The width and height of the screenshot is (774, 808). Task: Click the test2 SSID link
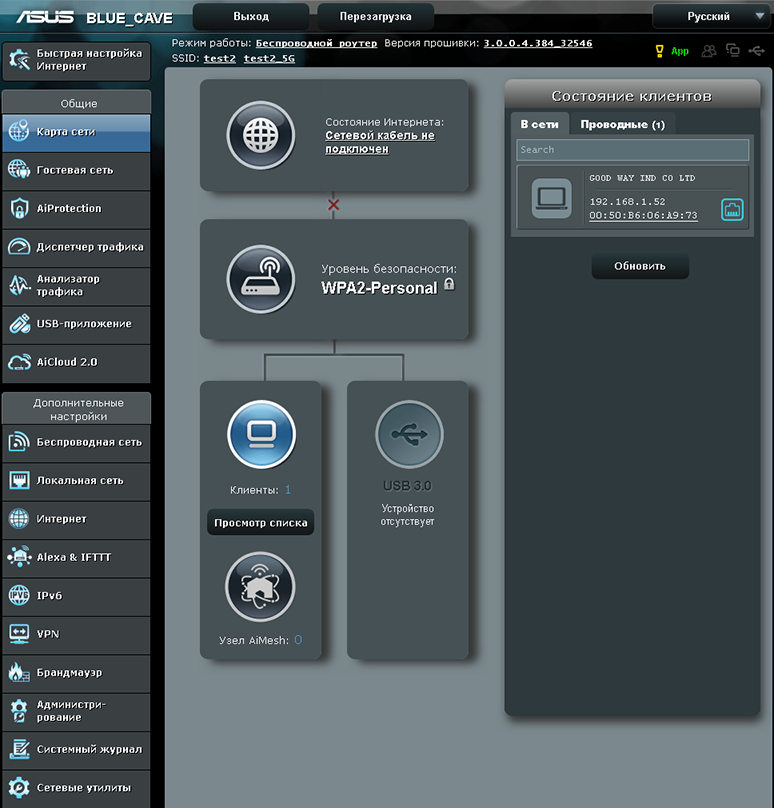pos(220,58)
